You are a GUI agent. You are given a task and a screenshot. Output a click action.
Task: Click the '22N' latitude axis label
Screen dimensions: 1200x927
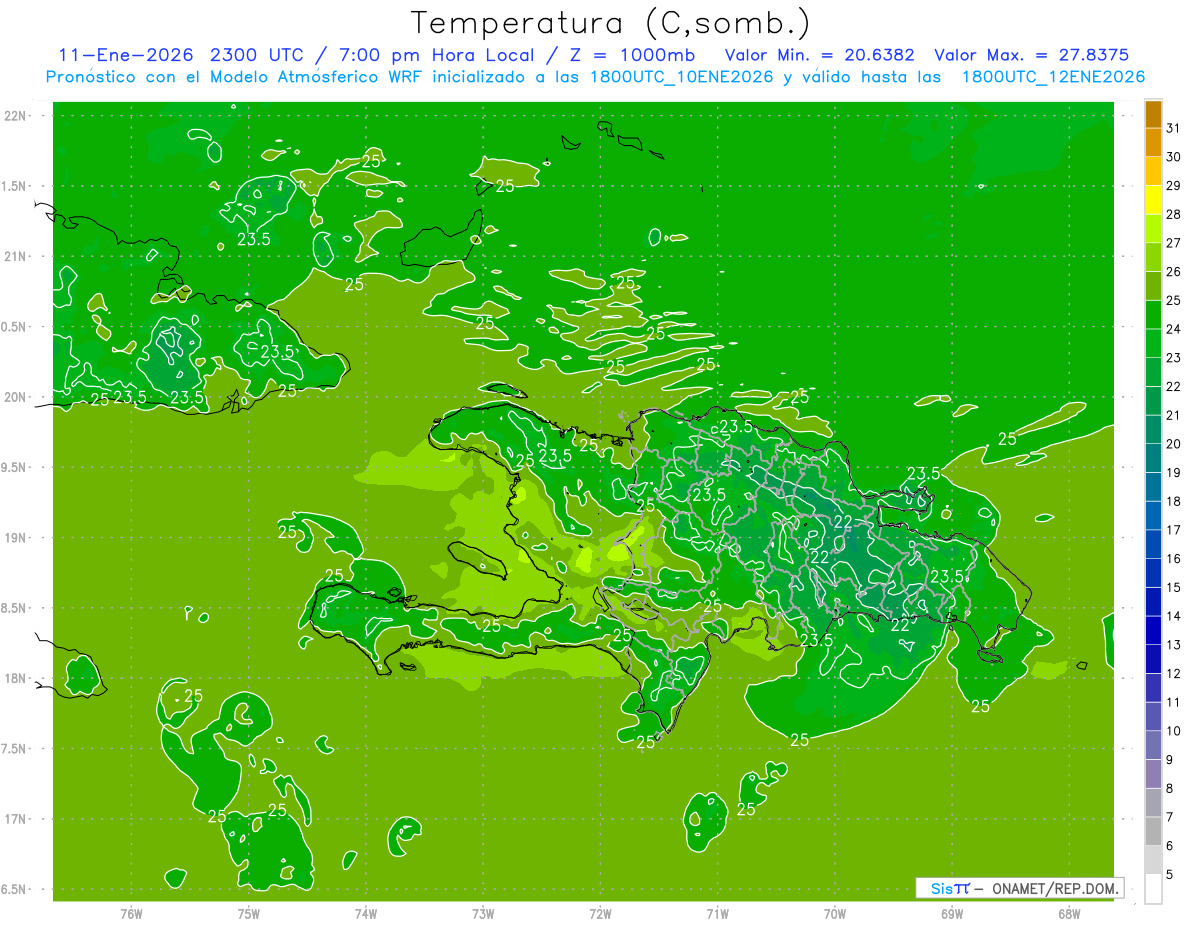point(16,115)
